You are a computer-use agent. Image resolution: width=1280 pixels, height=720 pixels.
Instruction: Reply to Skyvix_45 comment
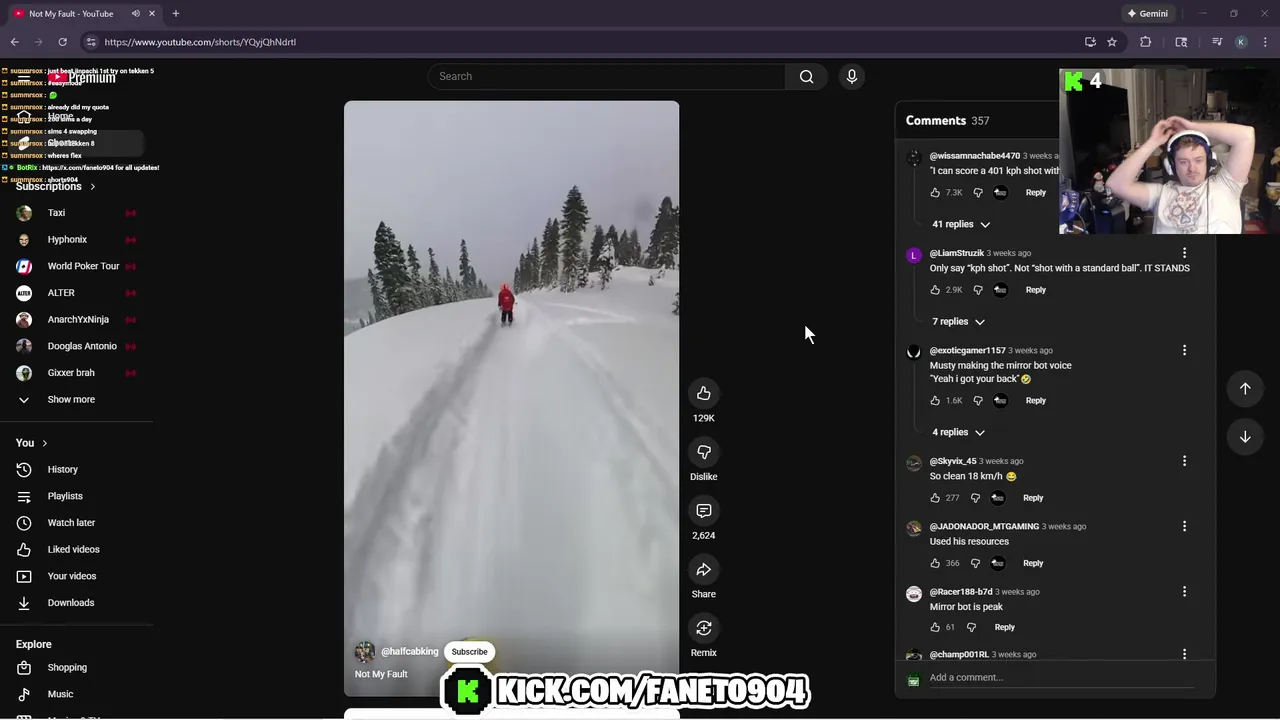tap(1033, 498)
